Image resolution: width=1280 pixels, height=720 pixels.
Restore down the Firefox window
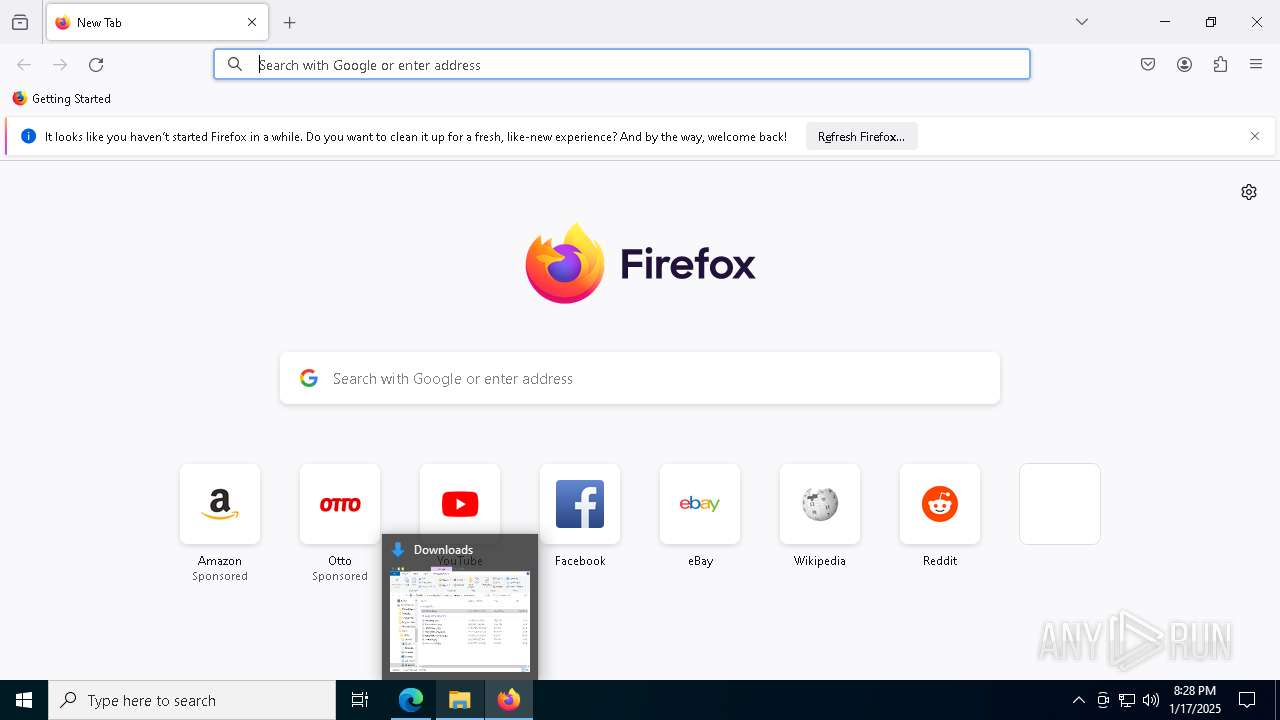[x=1211, y=22]
